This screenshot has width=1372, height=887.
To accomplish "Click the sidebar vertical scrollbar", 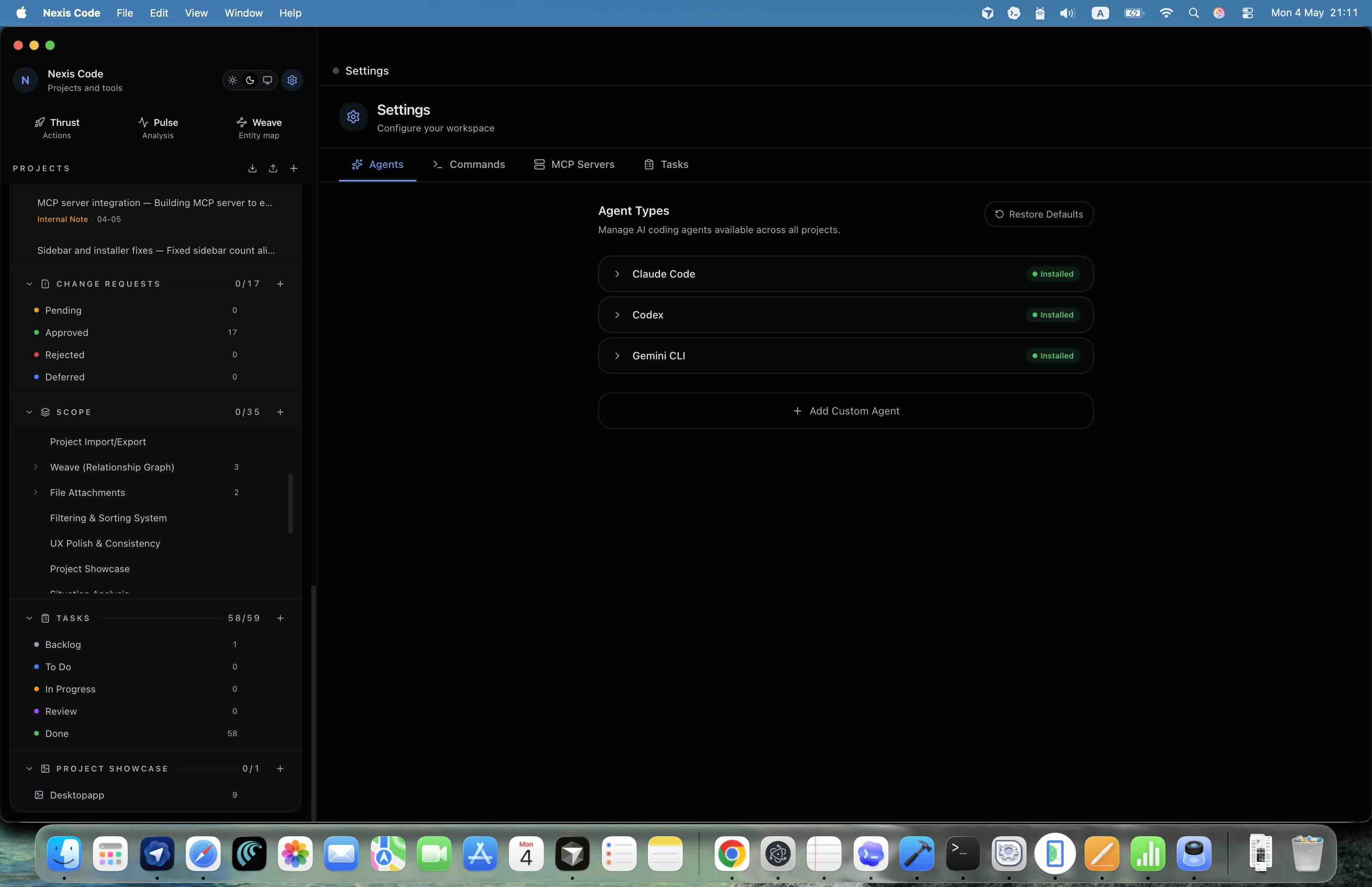I will coord(313,703).
